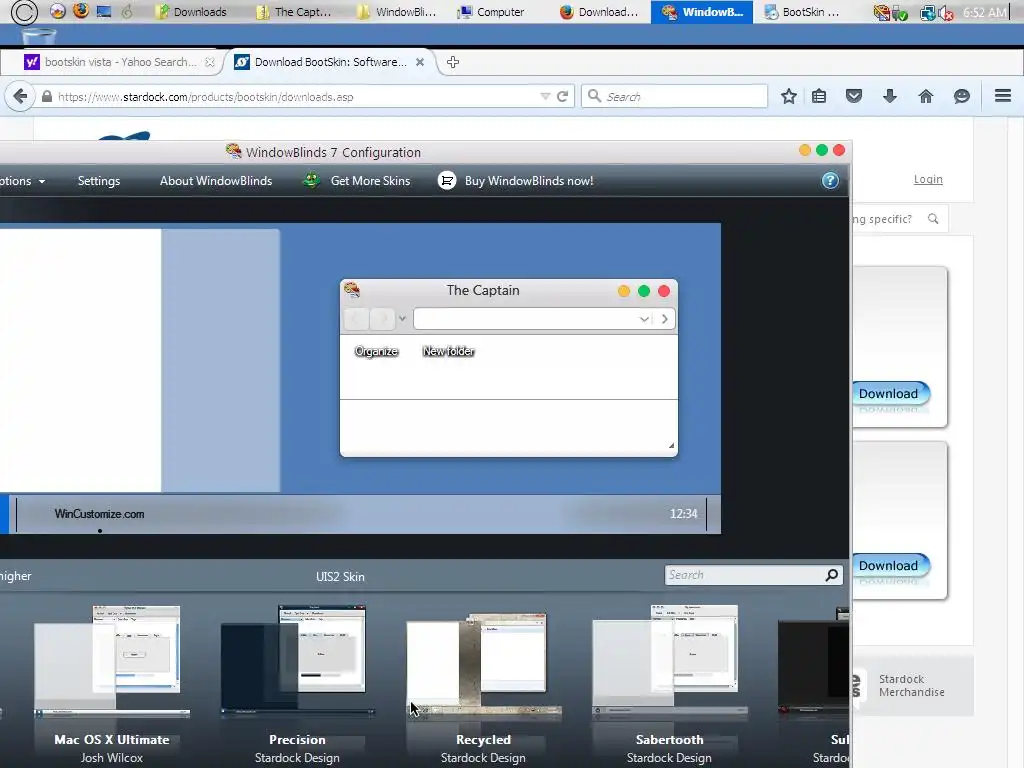Click the WindowBlinds title bar palette icon
1024x768 pixels.
click(234, 152)
